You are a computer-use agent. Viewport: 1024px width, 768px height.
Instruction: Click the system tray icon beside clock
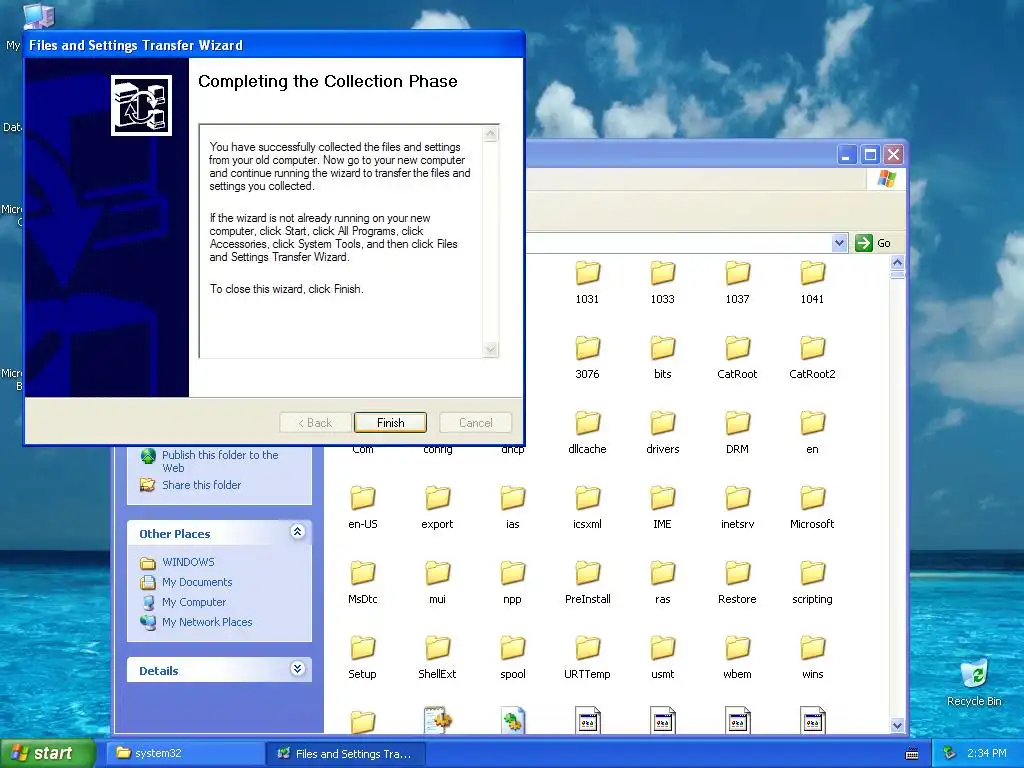tap(950, 754)
